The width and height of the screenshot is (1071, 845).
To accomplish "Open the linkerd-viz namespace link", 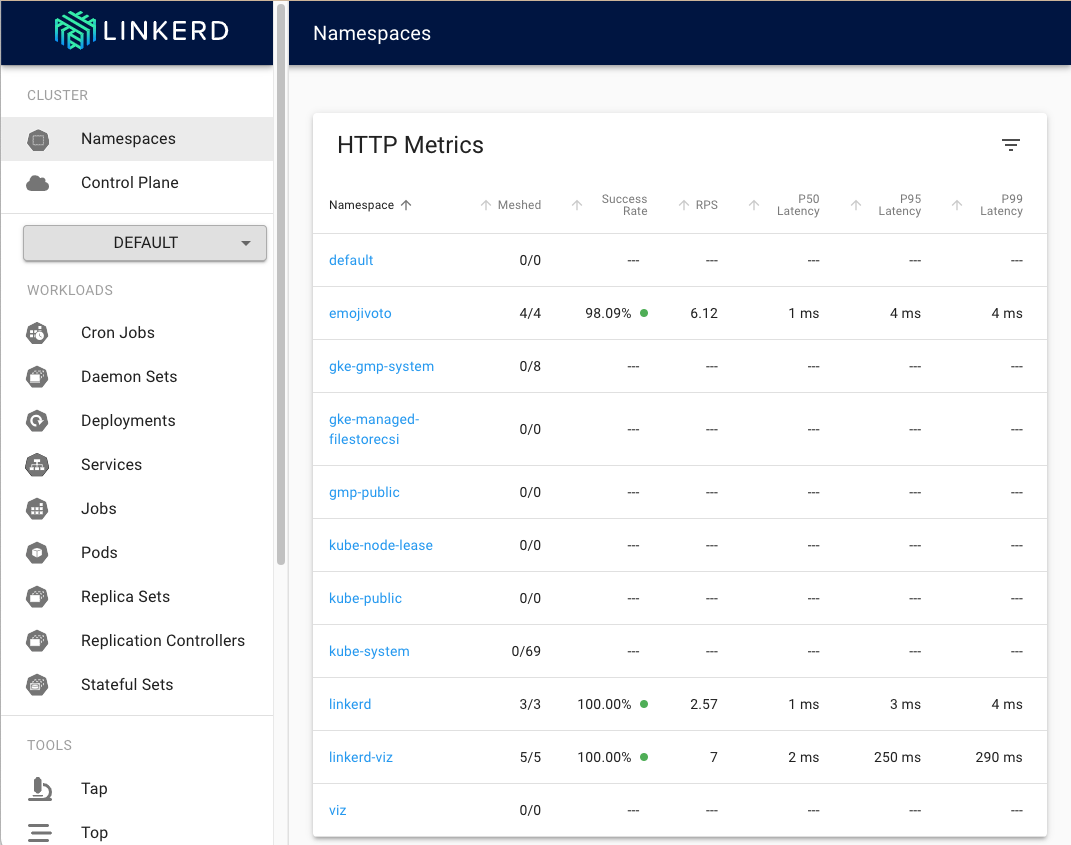I will (361, 758).
